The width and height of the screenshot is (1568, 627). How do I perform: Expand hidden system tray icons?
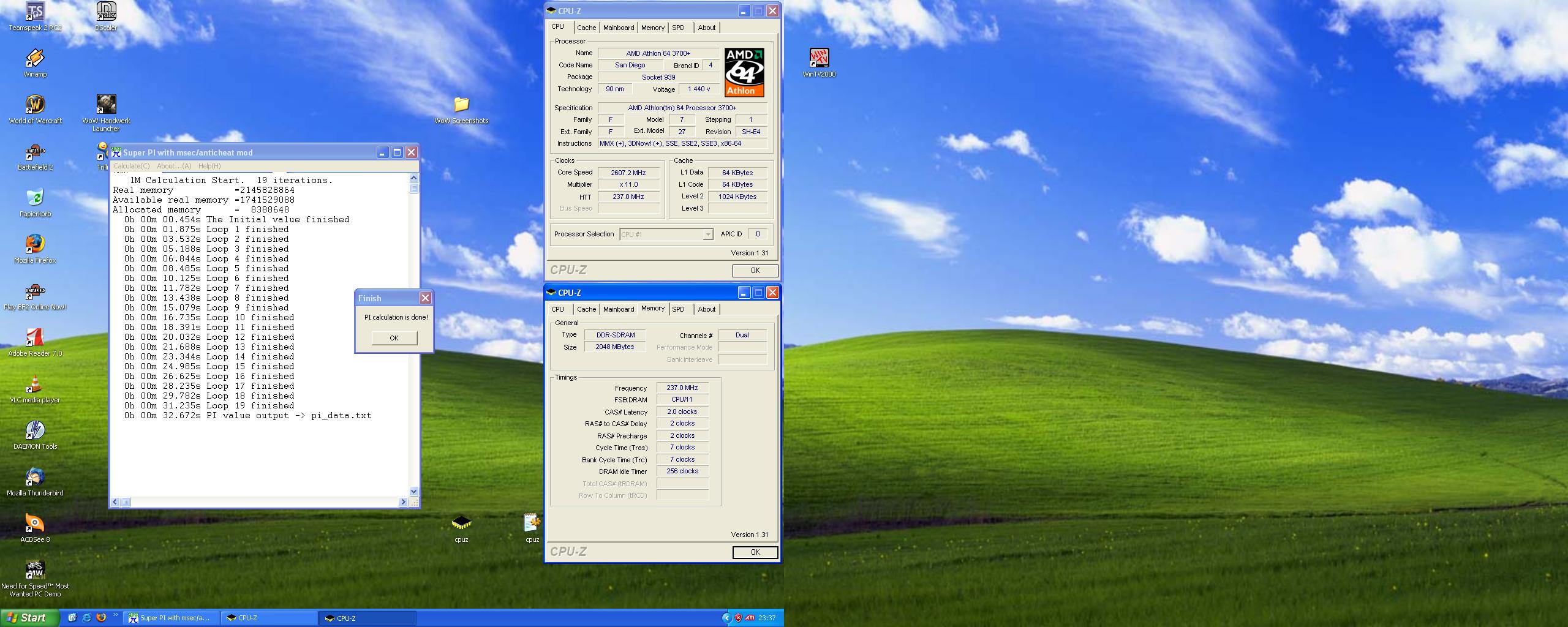(x=726, y=618)
